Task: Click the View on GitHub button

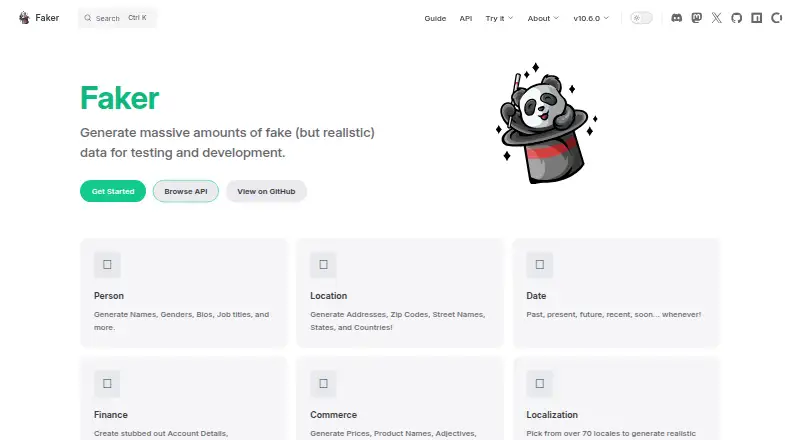Action: click(266, 191)
